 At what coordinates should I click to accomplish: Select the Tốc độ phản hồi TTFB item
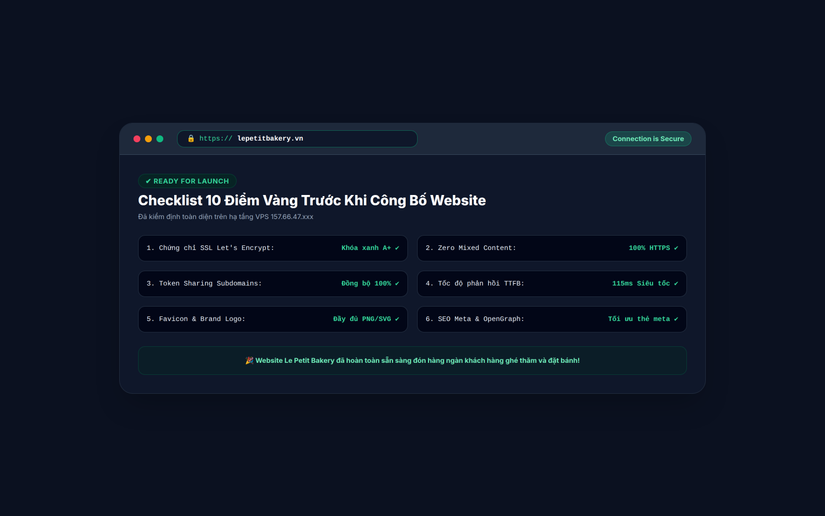click(x=552, y=284)
